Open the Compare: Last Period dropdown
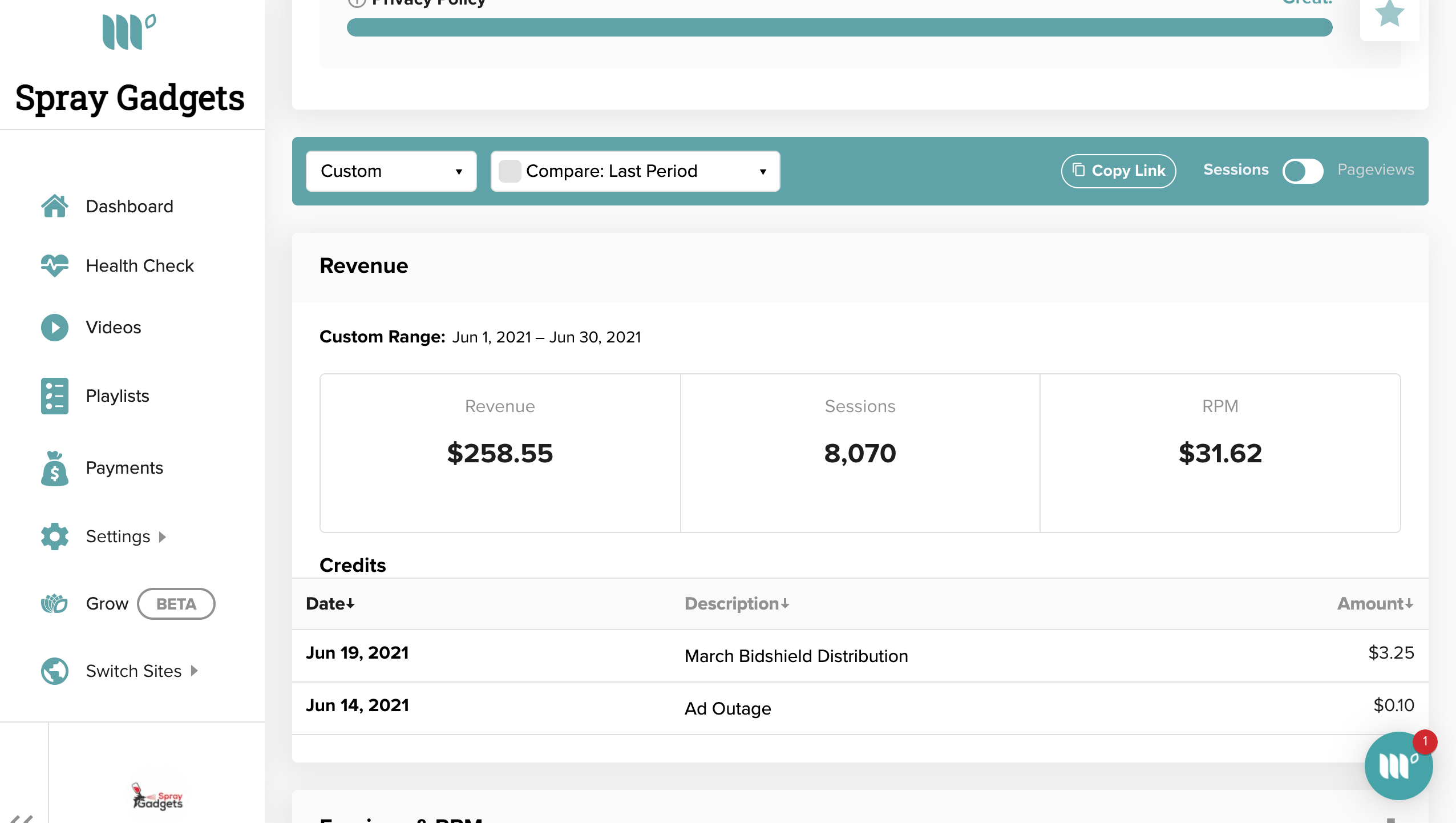This screenshot has height=823, width=1456. (x=636, y=171)
